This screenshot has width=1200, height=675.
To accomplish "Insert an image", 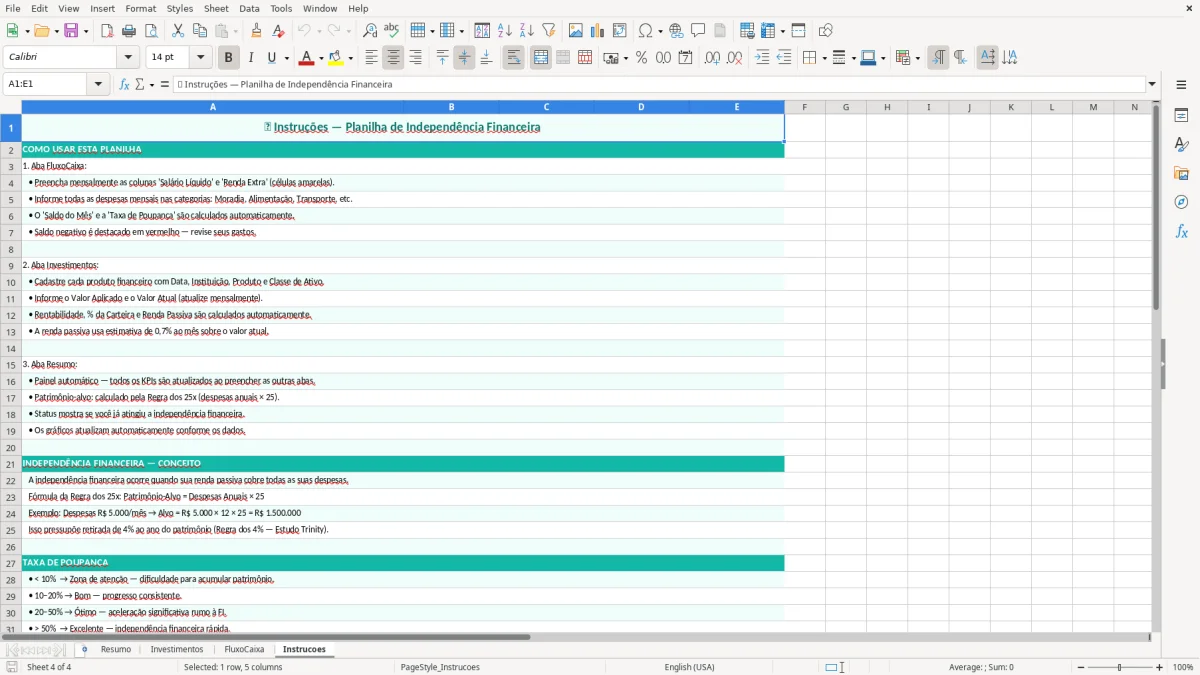I will [576, 31].
